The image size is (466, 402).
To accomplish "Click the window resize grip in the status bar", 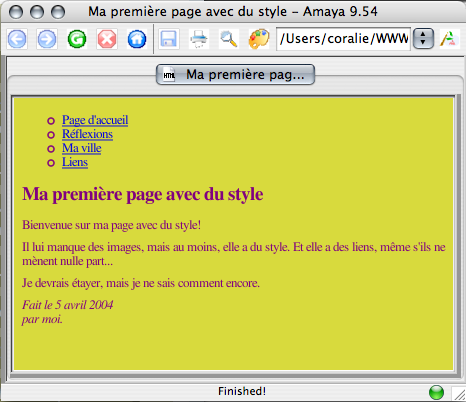I will click(x=458, y=394).
